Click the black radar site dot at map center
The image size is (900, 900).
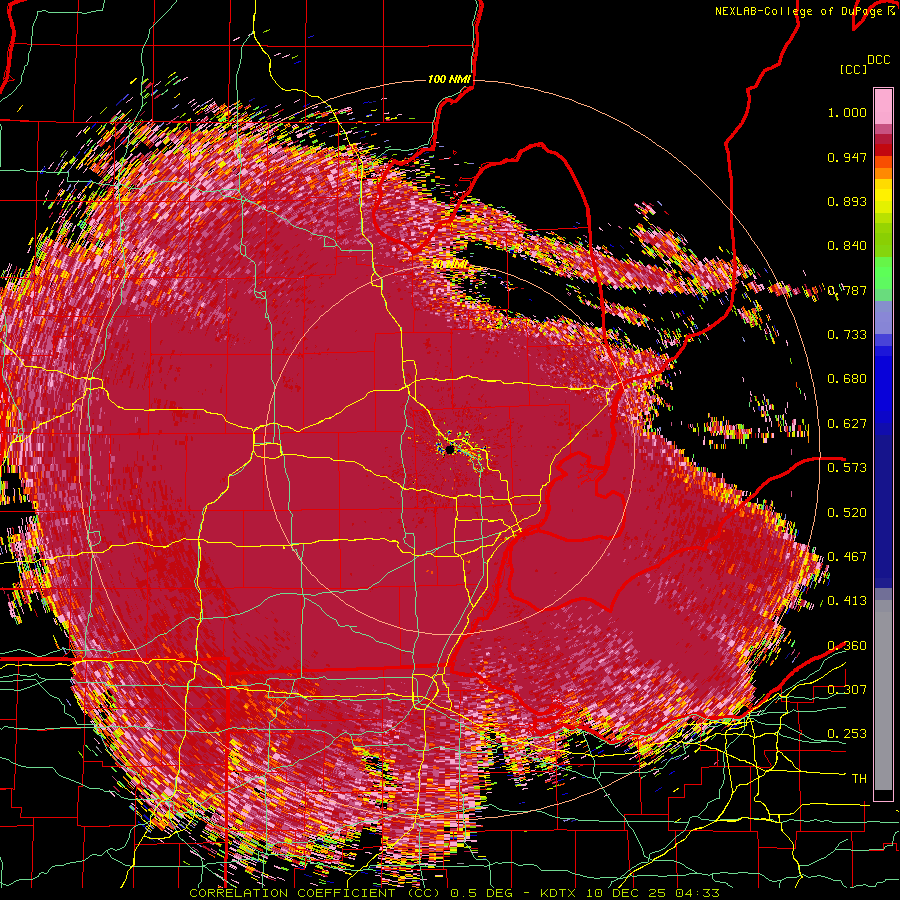(x=450, y=449)
